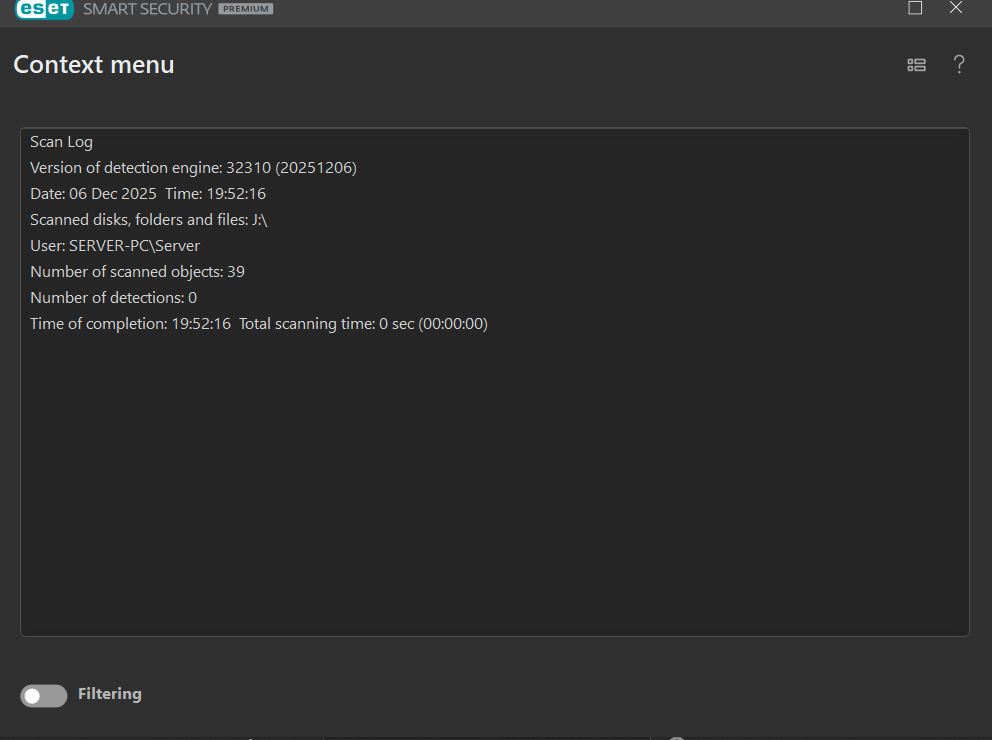Maximize the ESET window
Screen dimensions: 992x740
[915, 8]
